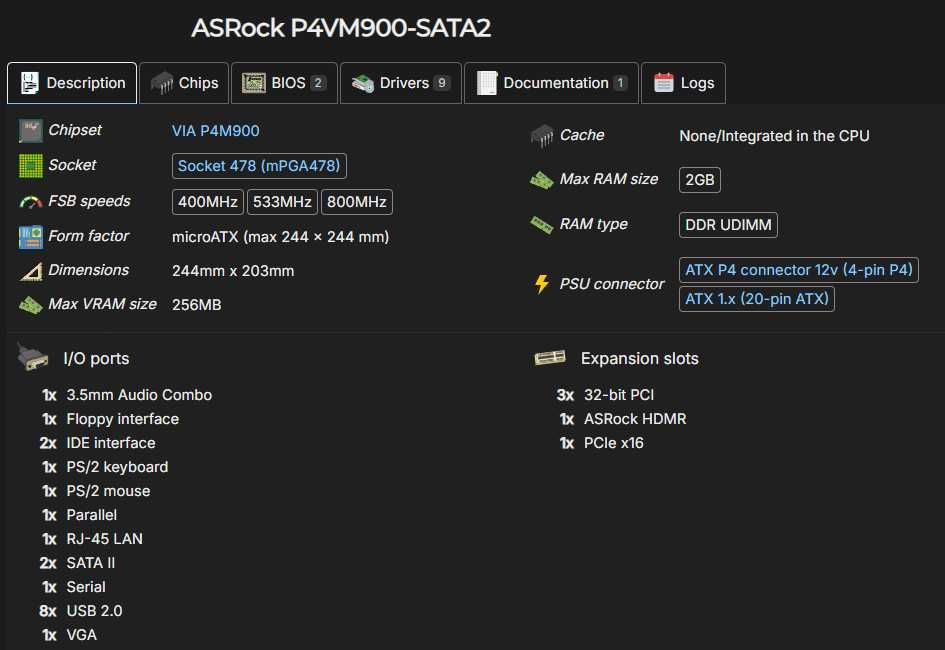The height and width of the screenshot is (650, 945).
Task: Click the ASRock P4VM900-SATA2 title
Action: coord(341,28)
